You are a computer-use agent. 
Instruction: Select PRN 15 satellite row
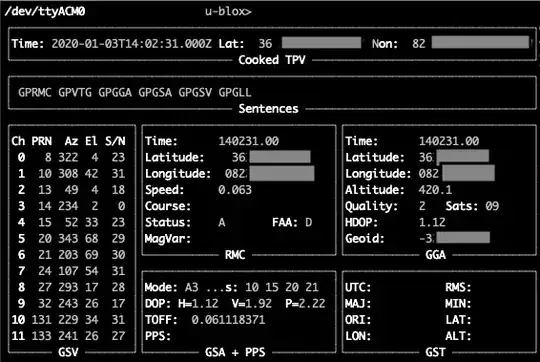tap(71, 222)
